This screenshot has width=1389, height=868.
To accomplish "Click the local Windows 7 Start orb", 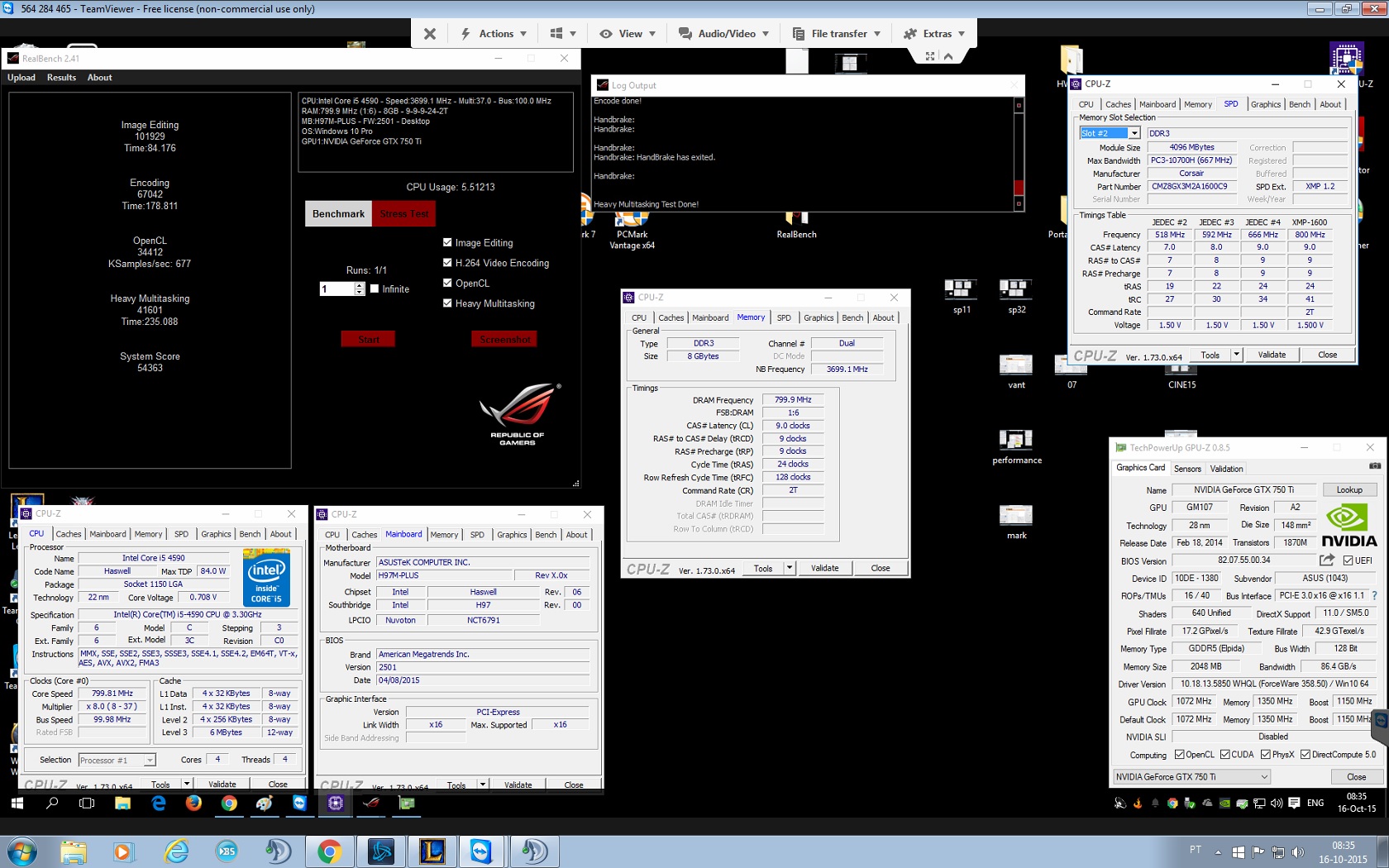I will pyautogui.click(x=21, y=851).
